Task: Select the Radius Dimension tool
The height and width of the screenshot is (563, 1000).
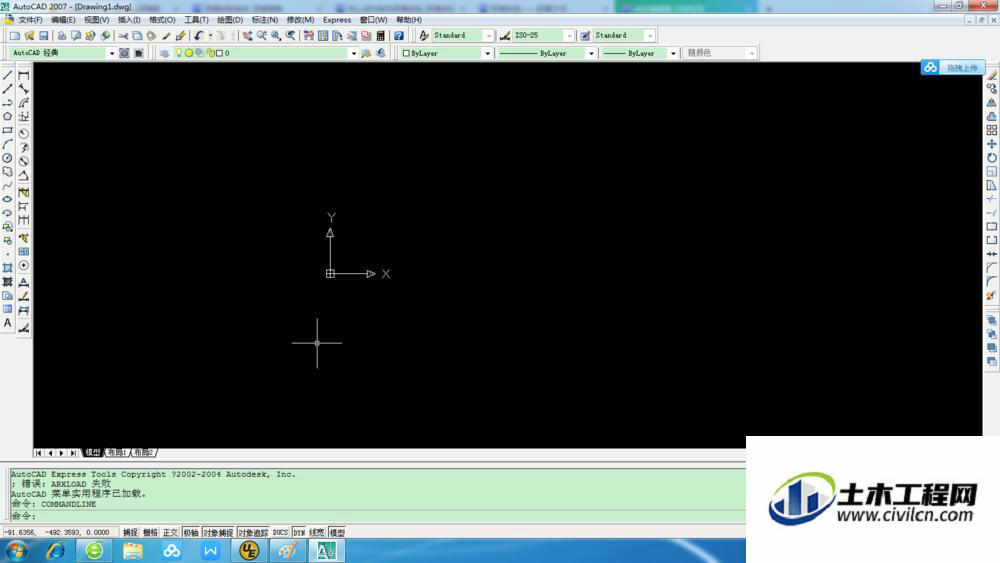Action: [24, 134]
